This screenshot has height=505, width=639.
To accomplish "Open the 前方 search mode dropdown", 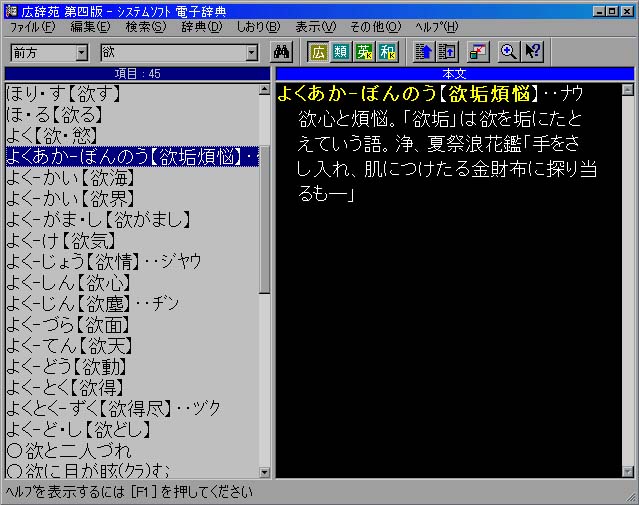I will 82,52.
